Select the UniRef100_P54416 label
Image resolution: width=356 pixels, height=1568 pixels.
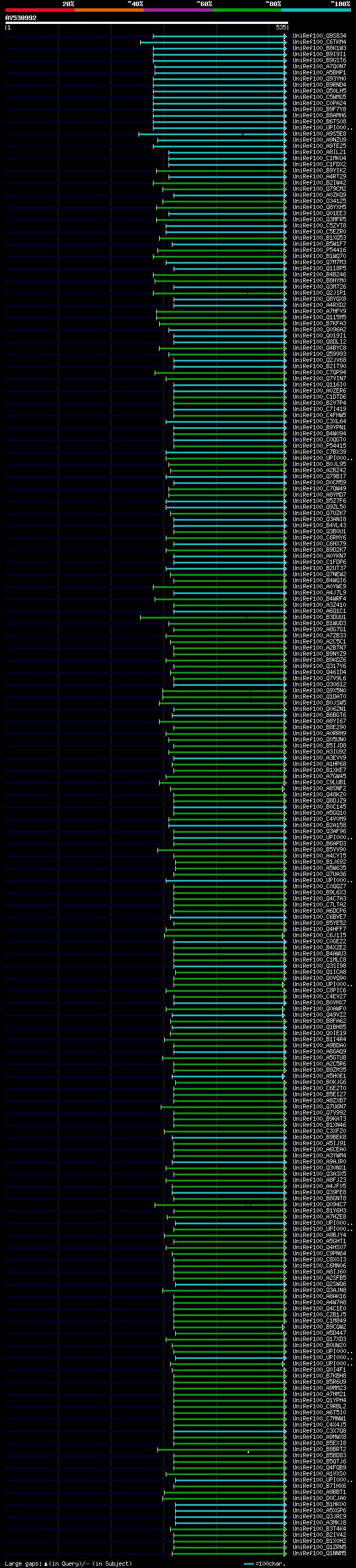click(319, 250)
